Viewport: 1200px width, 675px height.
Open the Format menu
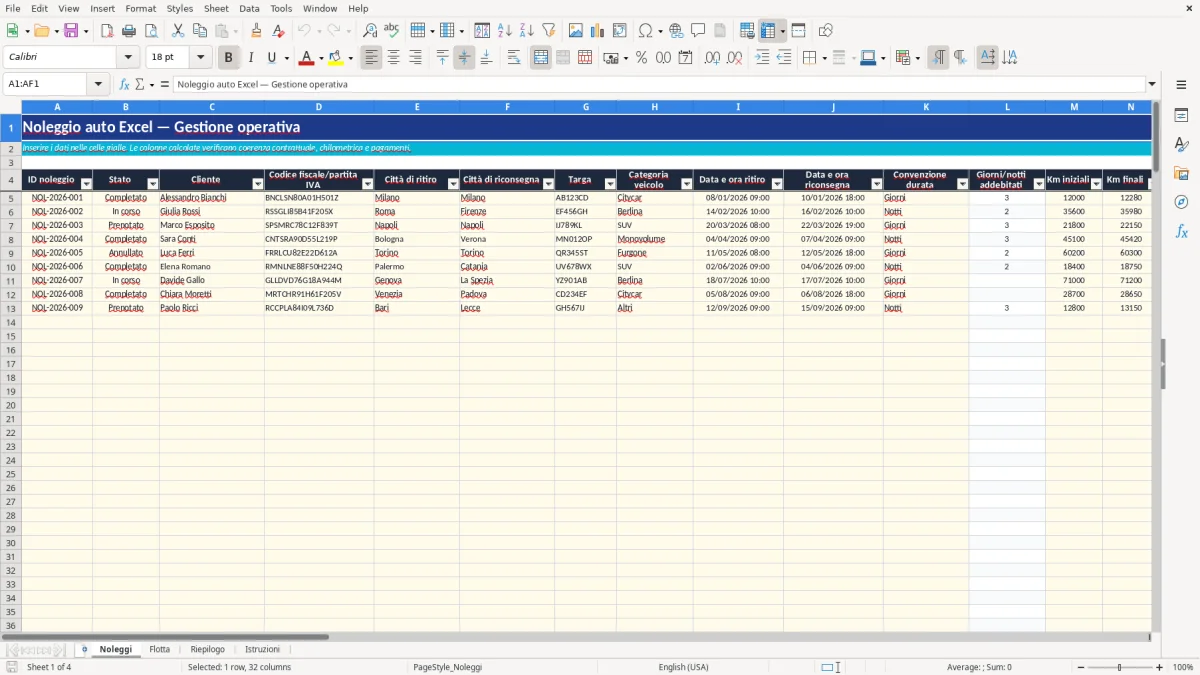tap(140, 8)
